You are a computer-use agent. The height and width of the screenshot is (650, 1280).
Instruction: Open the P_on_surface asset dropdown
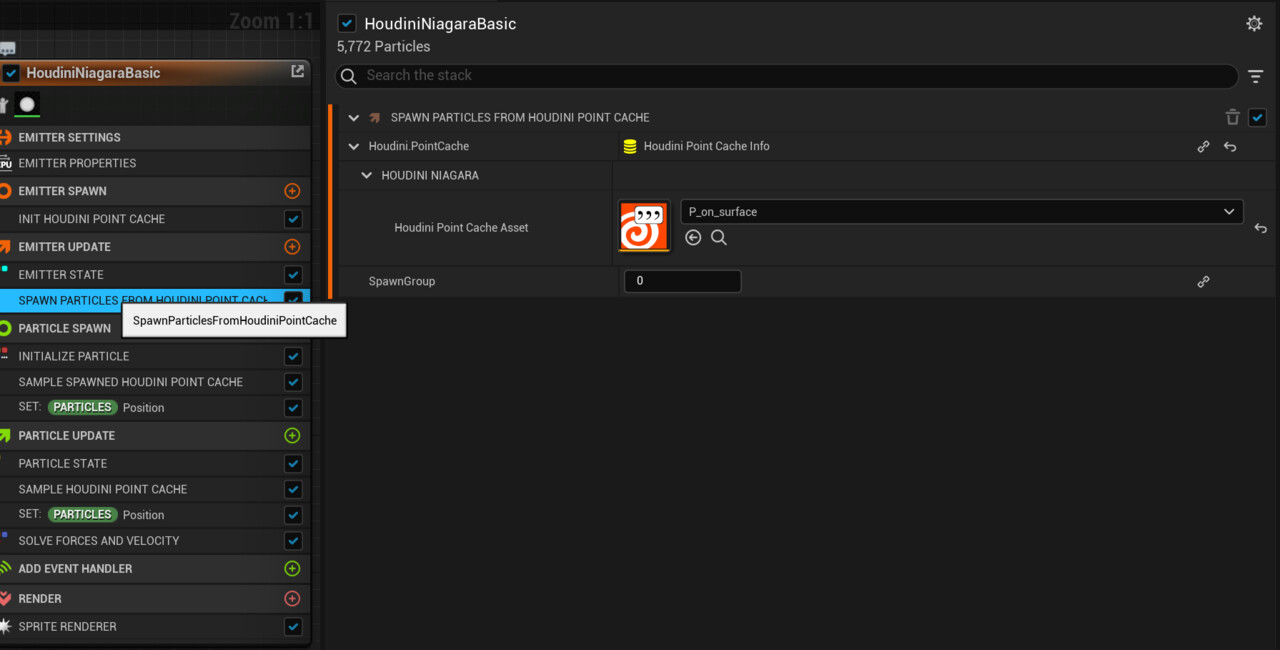(x=1229, y=211)
